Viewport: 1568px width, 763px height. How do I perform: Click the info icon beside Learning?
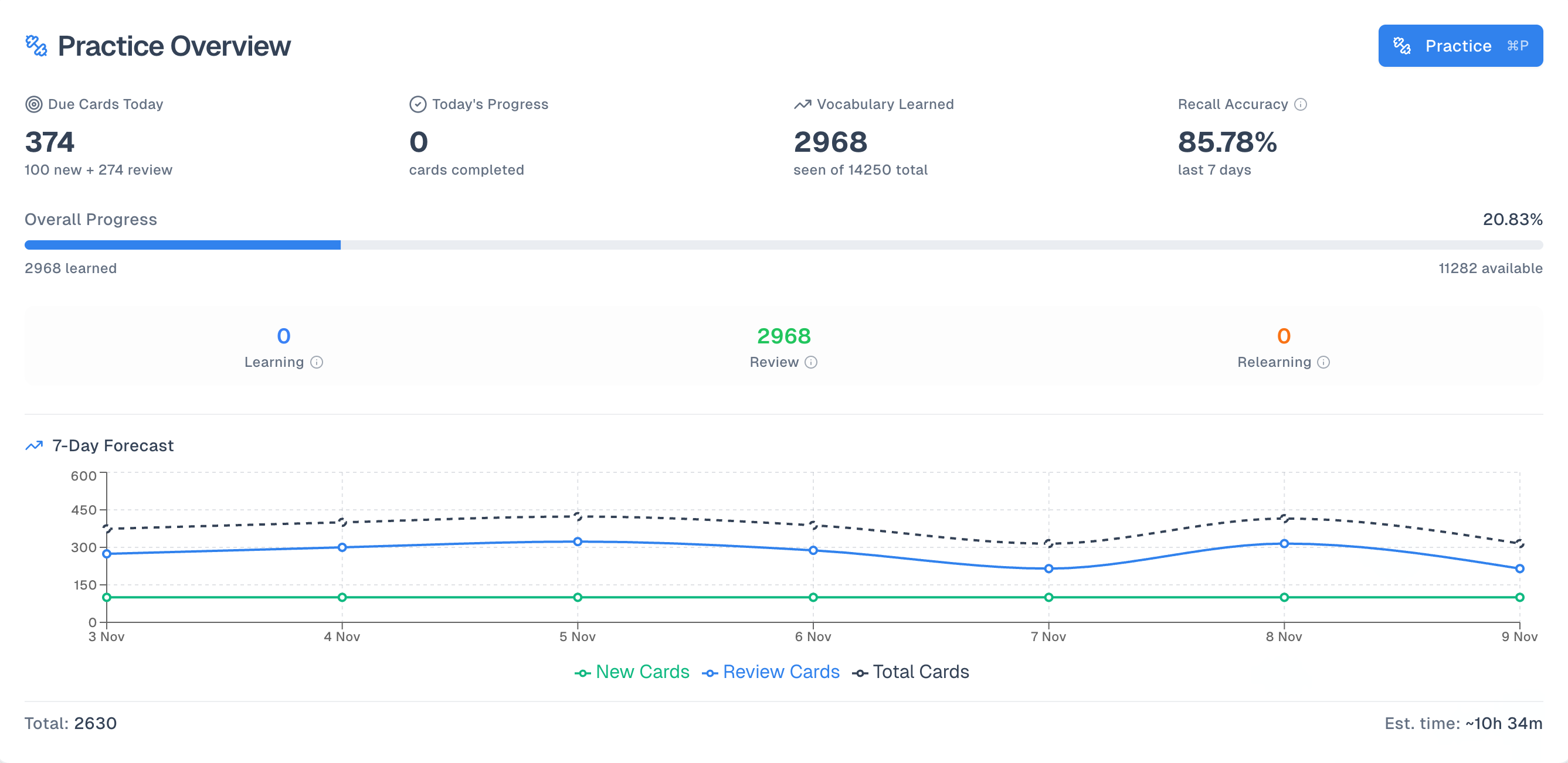click(x=317, y=362)
